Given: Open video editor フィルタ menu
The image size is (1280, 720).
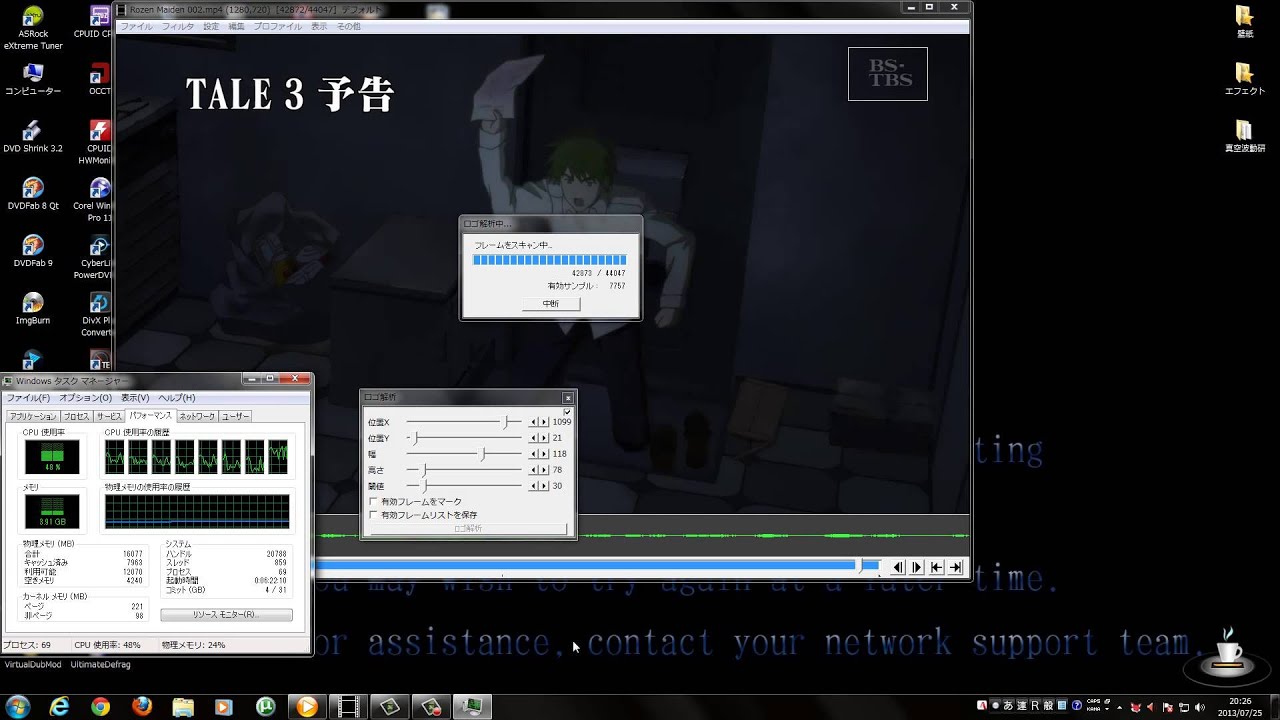Looking at the screenshot, I should [178, 26].
